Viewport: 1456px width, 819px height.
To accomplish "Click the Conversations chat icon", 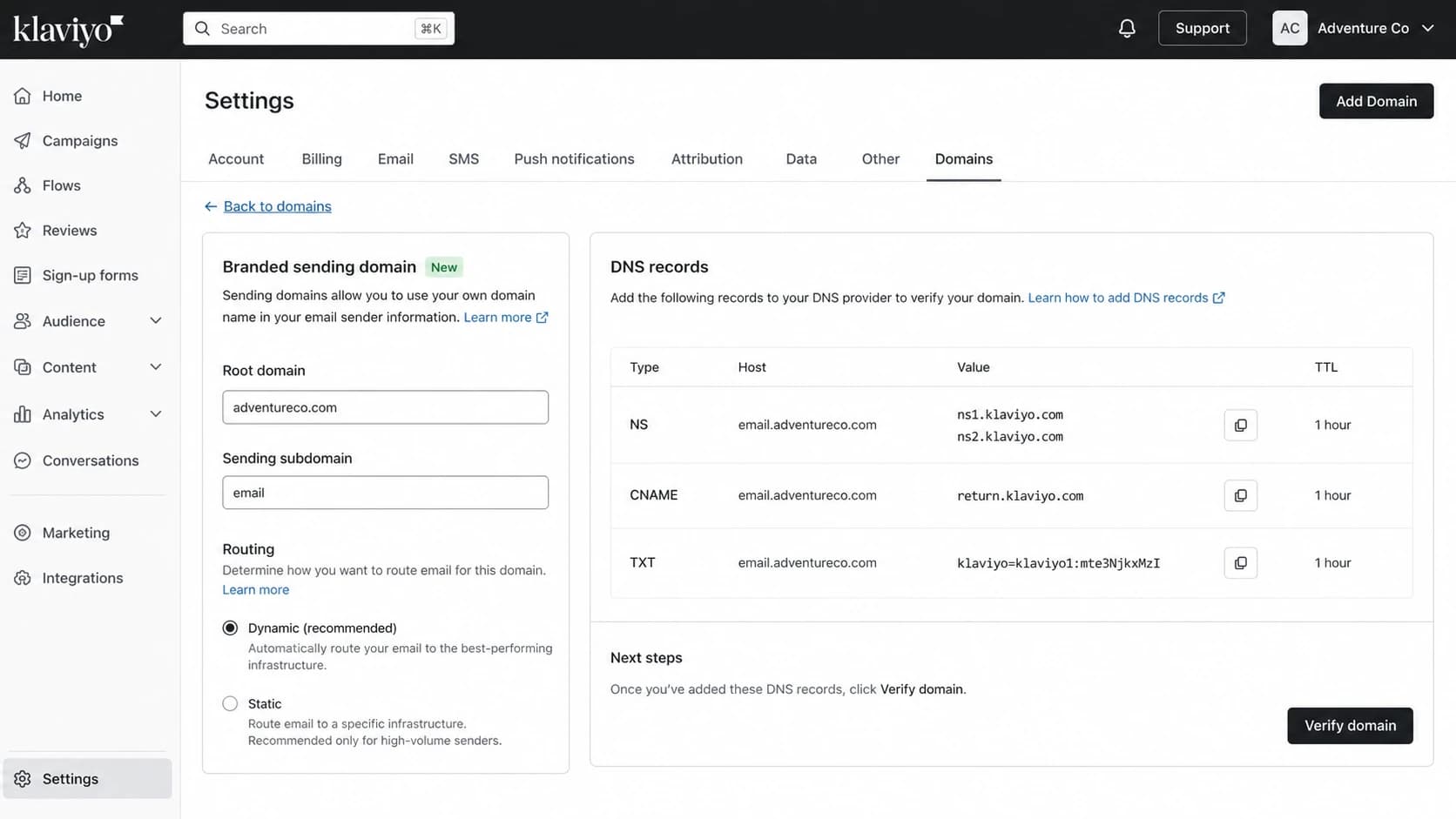I will (23, 460).
